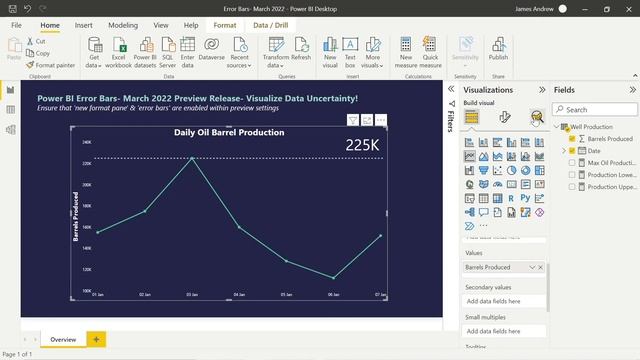This screenshot has width=640, height=360.
Task: Open the Transform data dropdown
Action: 276,53
